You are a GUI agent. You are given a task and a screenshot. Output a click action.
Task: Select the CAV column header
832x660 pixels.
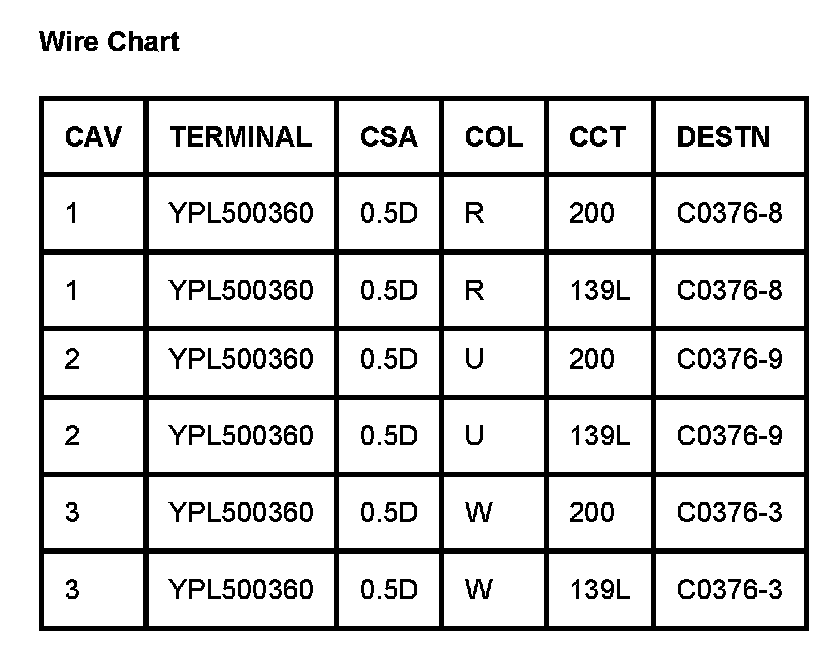click(93, 137)
